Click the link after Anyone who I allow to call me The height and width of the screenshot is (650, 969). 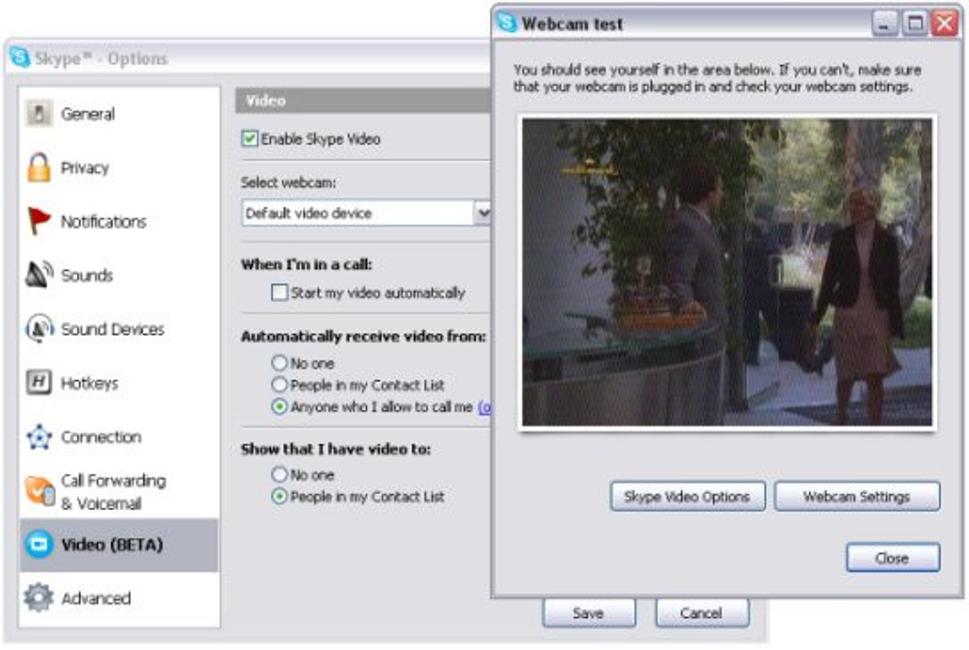(x=485, y=407)
